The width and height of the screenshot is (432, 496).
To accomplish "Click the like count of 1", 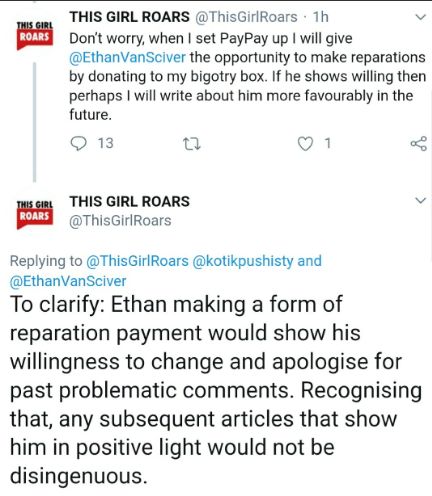I will coord(328,143).
